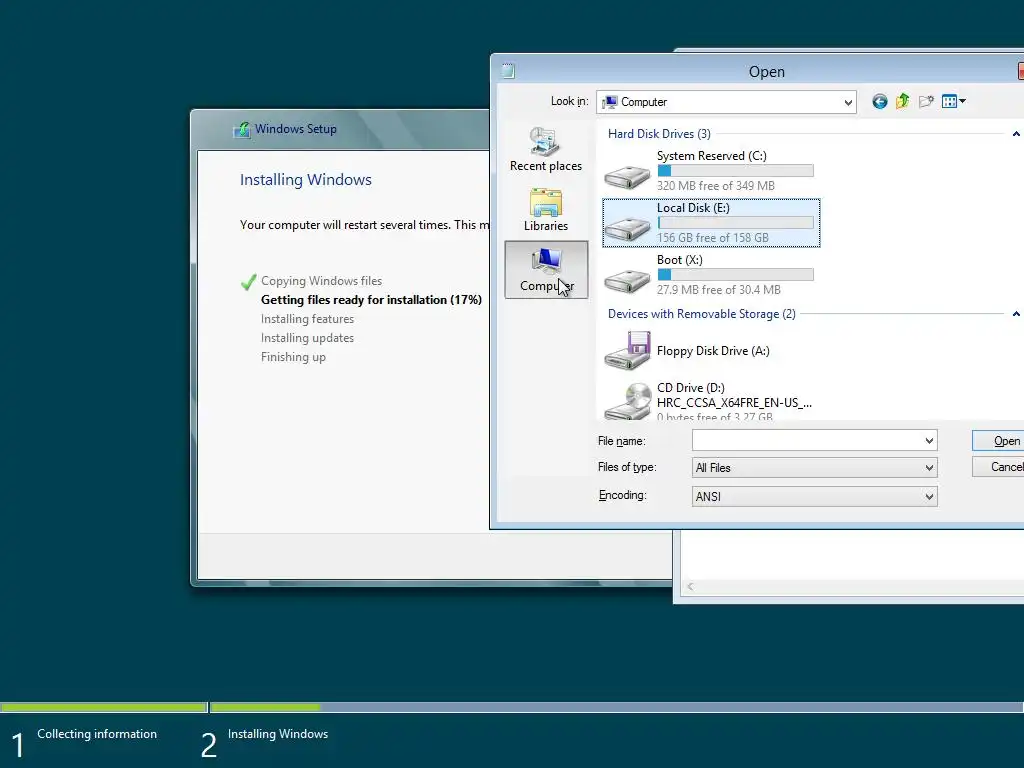Viewport: 1024px width, 768px height.
Task: Click the Boot (X:) capacity bar
Action: (735, 274)
